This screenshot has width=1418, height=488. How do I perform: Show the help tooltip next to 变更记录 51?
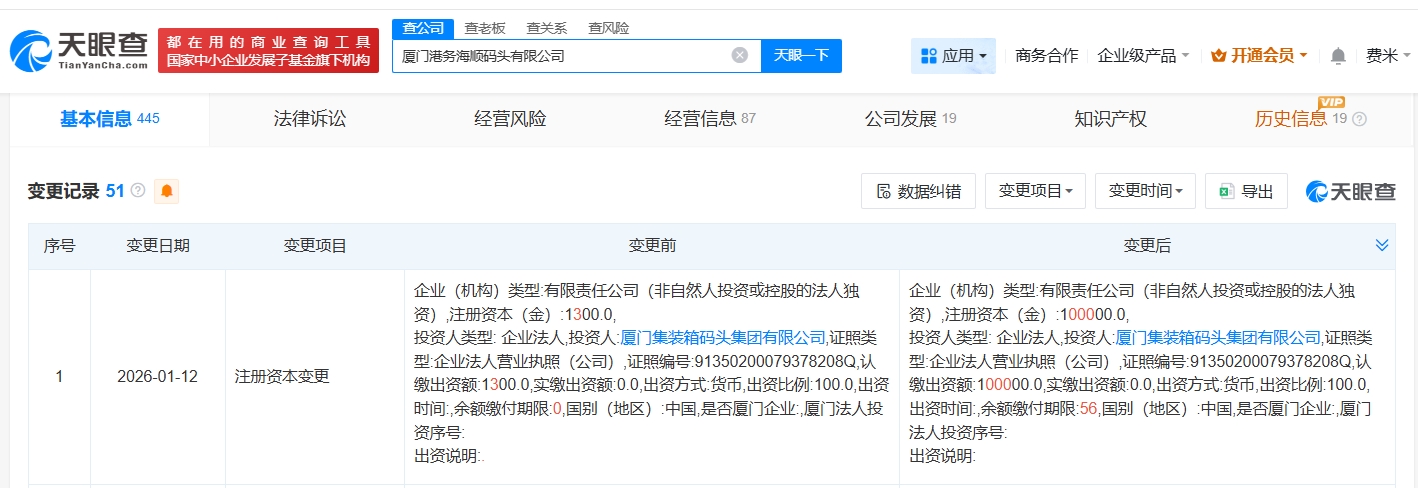pos(138,190)
